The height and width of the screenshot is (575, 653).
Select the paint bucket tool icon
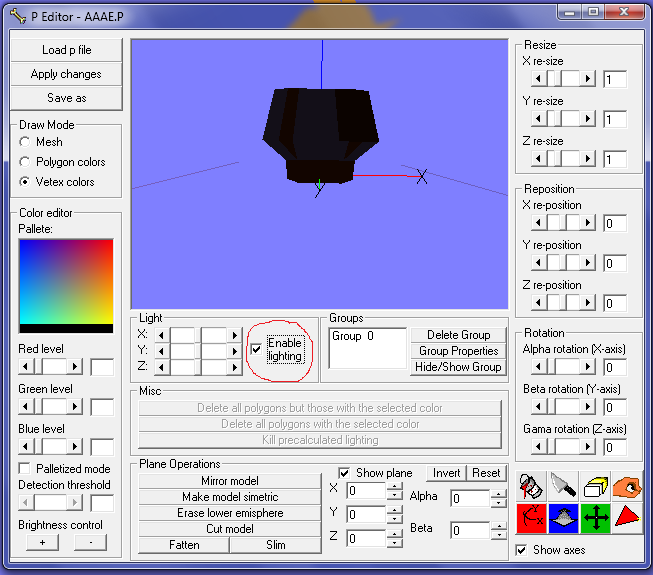point(531,486)
